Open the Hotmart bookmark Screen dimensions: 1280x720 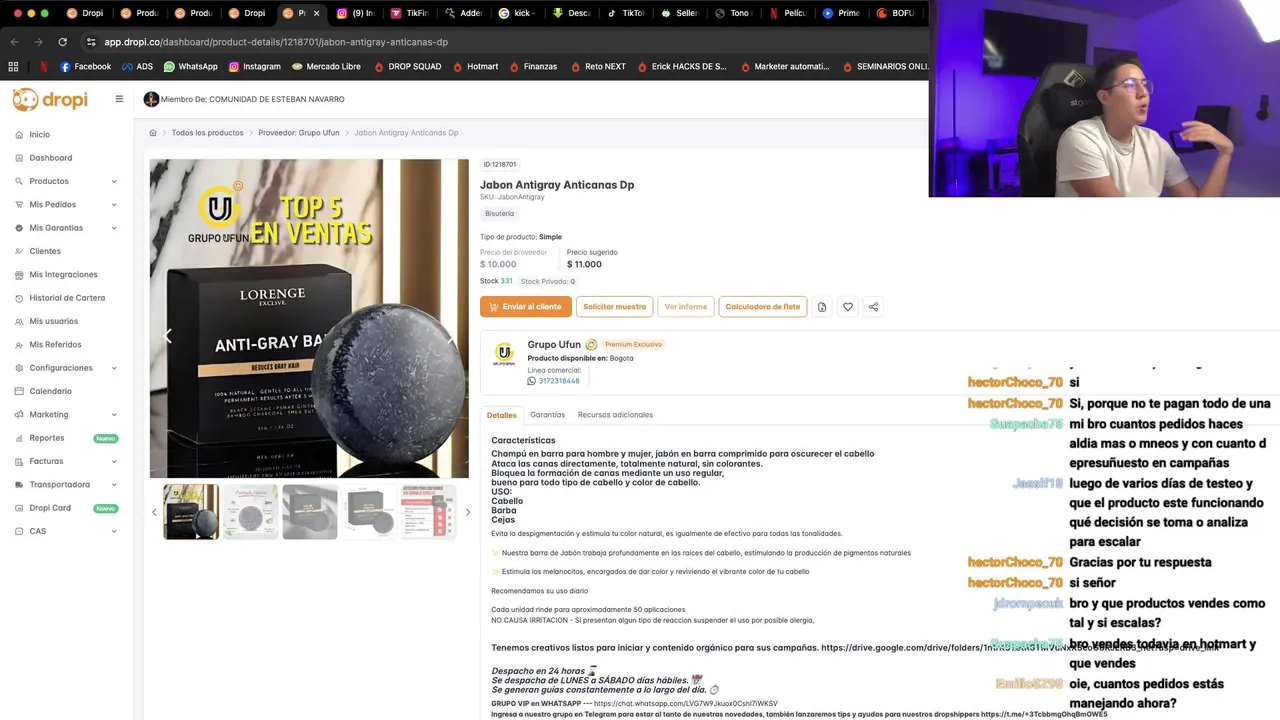pyautogui.click(x=475, y=66)
